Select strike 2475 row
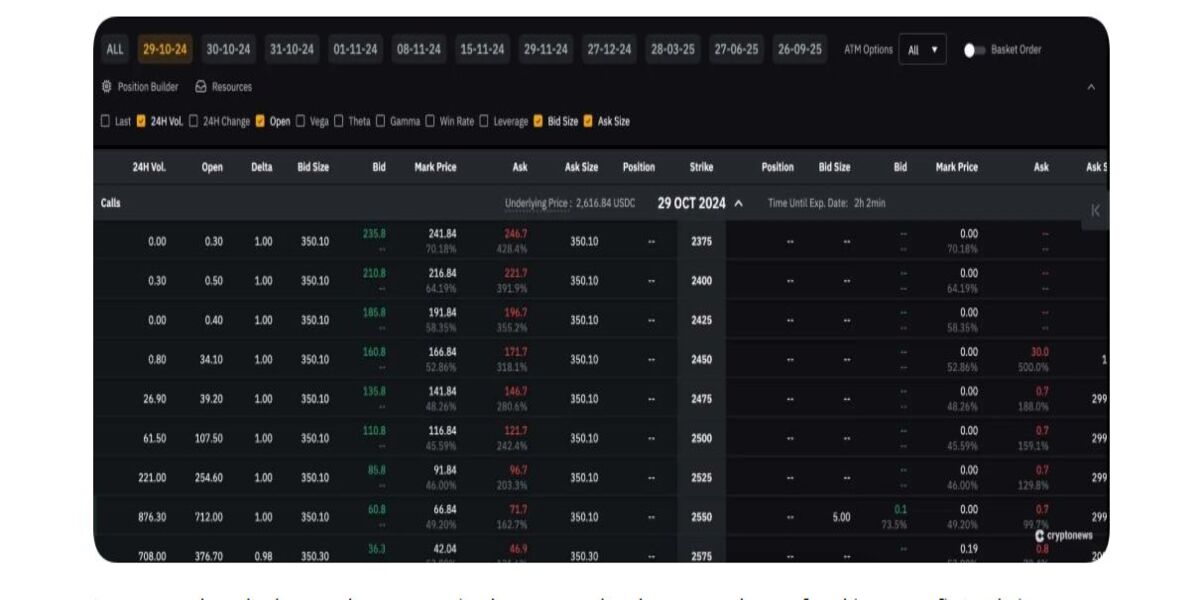The image size is (1200, 600). coord(701,399)
